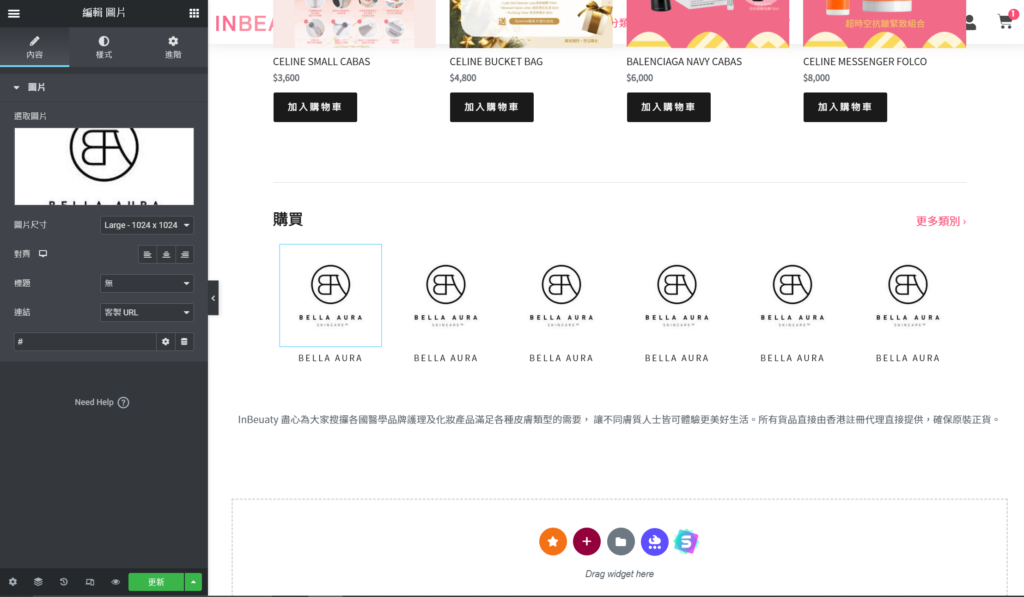Open the user account icon
Image resolution: width=1024 pixels, height=597 pixels.
pyautogui.click(x=970, y=23)
